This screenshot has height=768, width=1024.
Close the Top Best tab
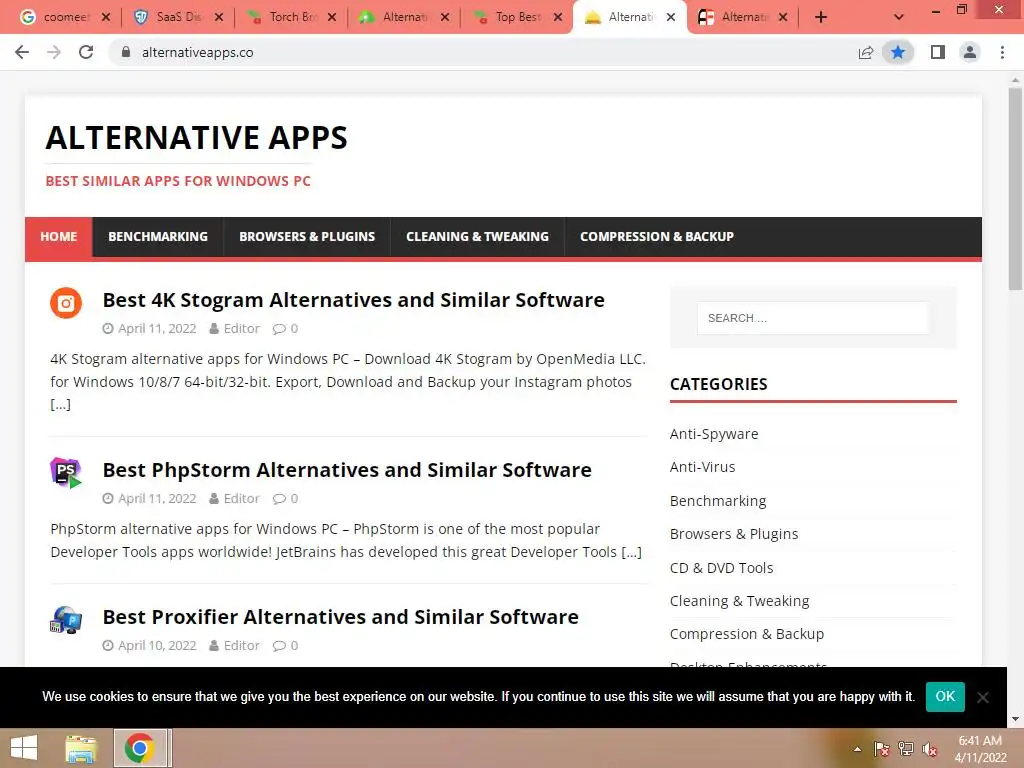(558, 18)
